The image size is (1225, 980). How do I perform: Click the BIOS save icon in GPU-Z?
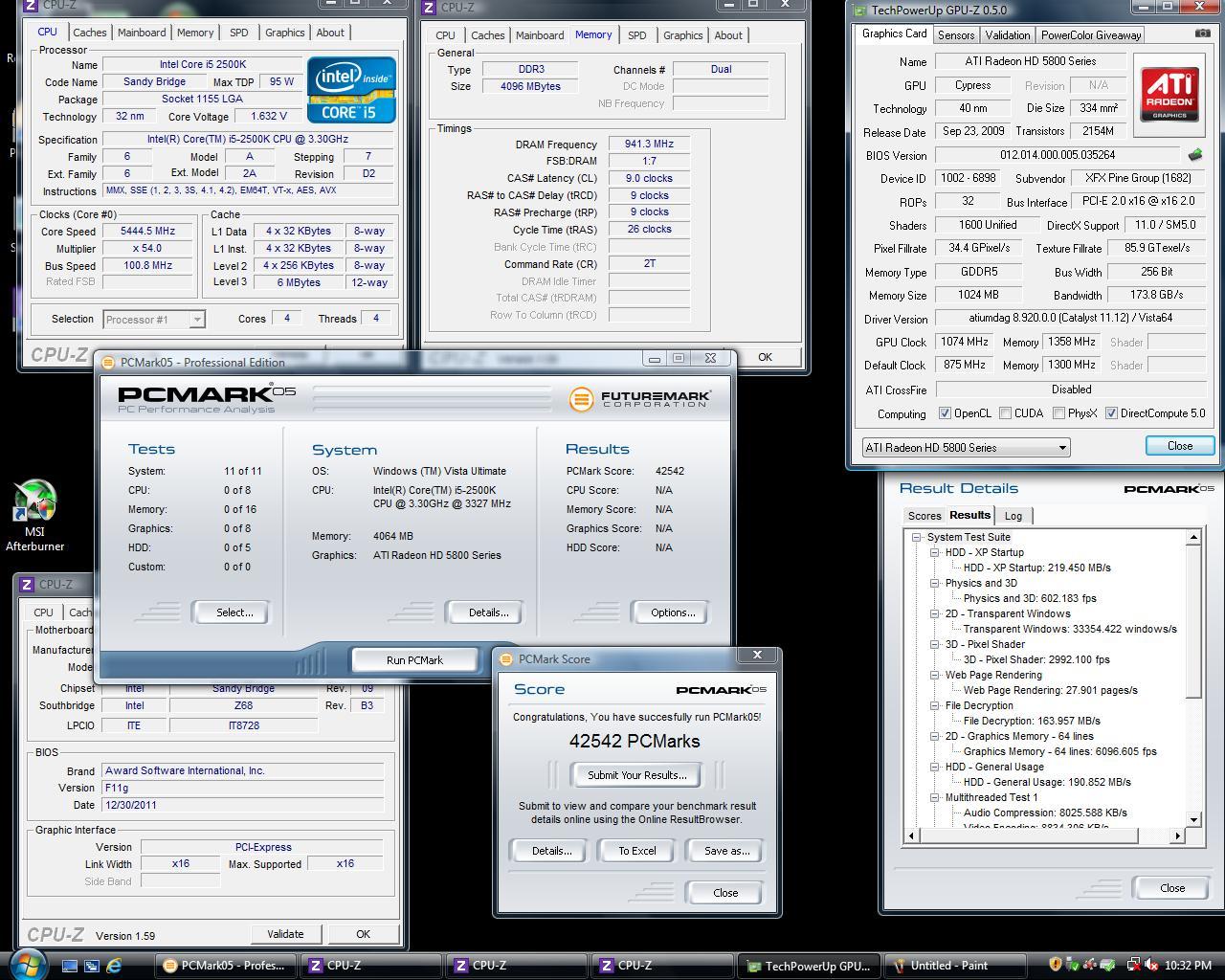[x=1195, y=154]
